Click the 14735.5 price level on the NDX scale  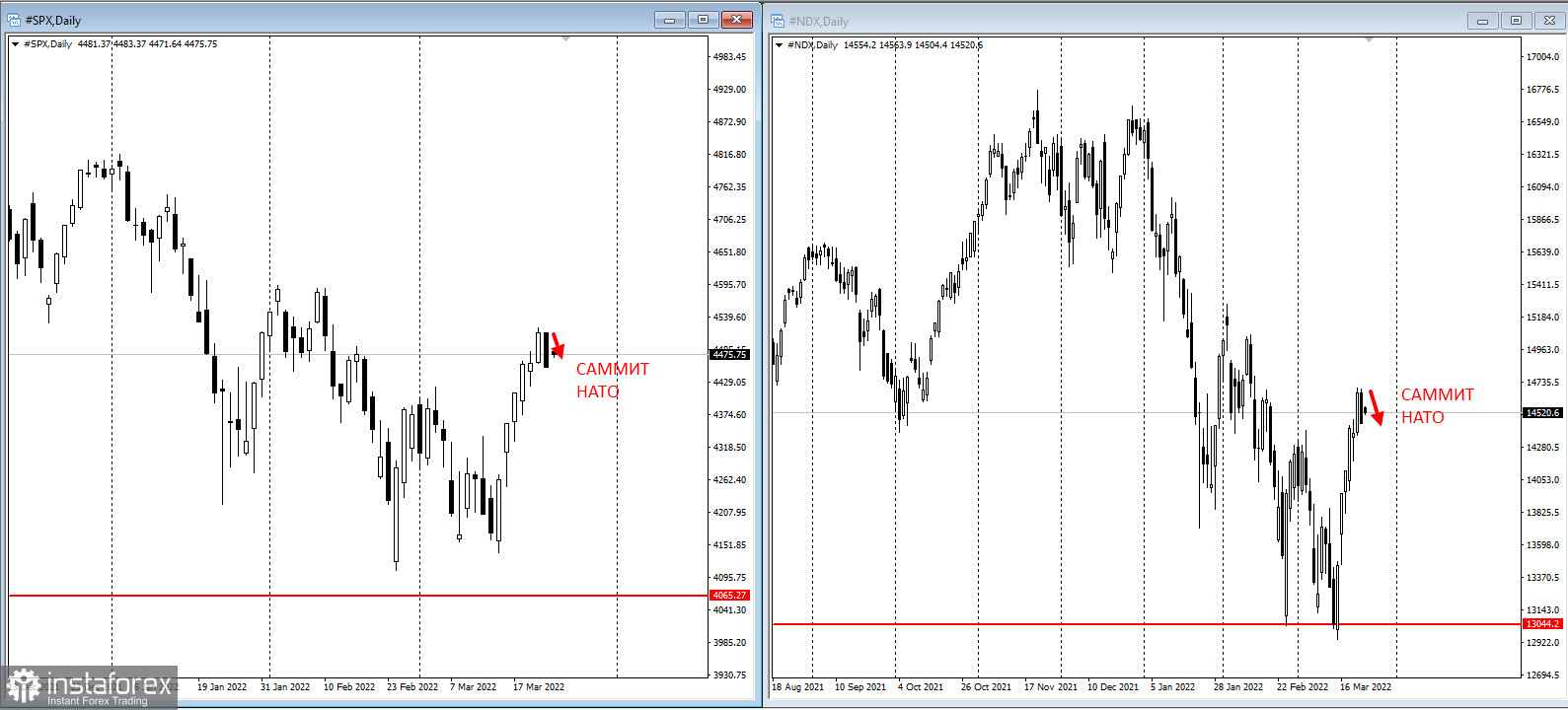1543,383
